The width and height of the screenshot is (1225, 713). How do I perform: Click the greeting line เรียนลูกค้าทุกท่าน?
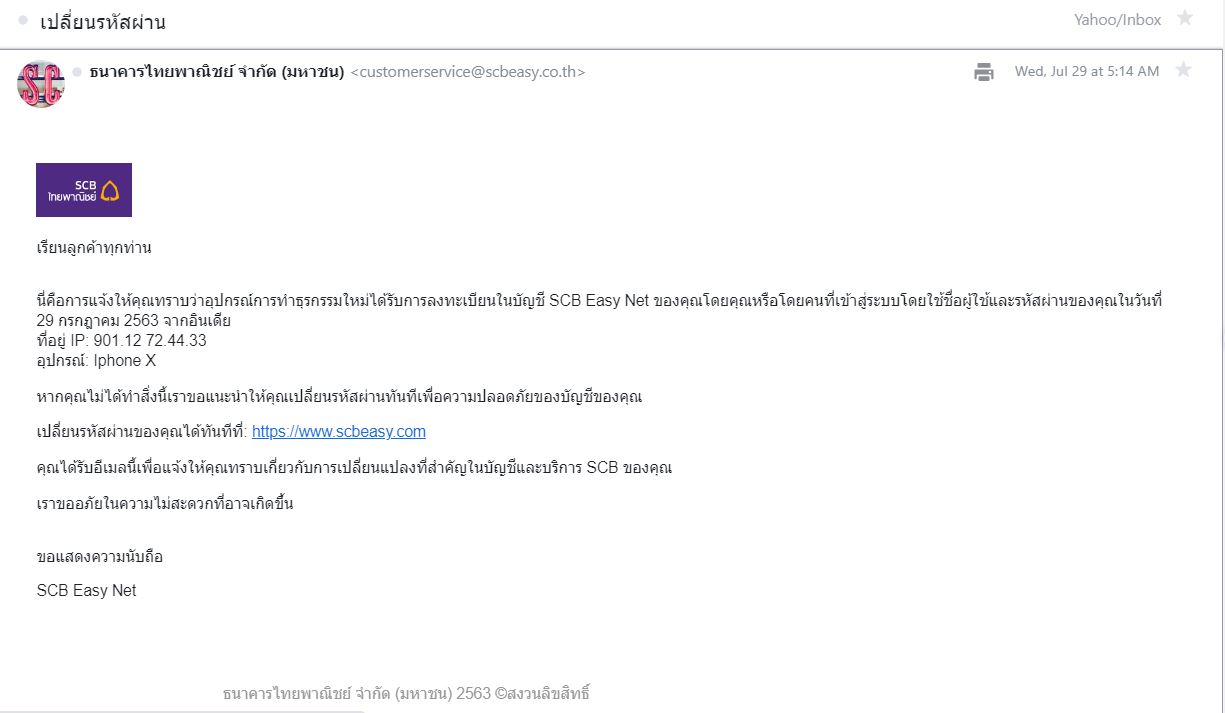click(x=94, y=248)
